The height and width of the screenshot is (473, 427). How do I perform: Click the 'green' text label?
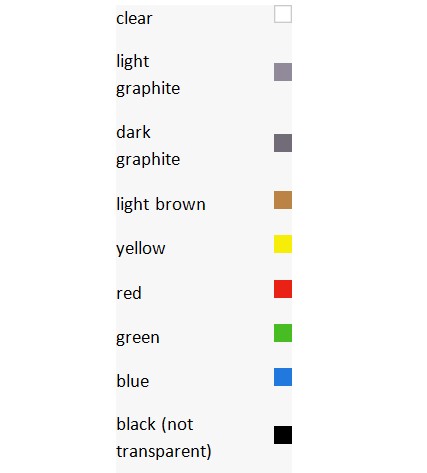click(138, 338)
